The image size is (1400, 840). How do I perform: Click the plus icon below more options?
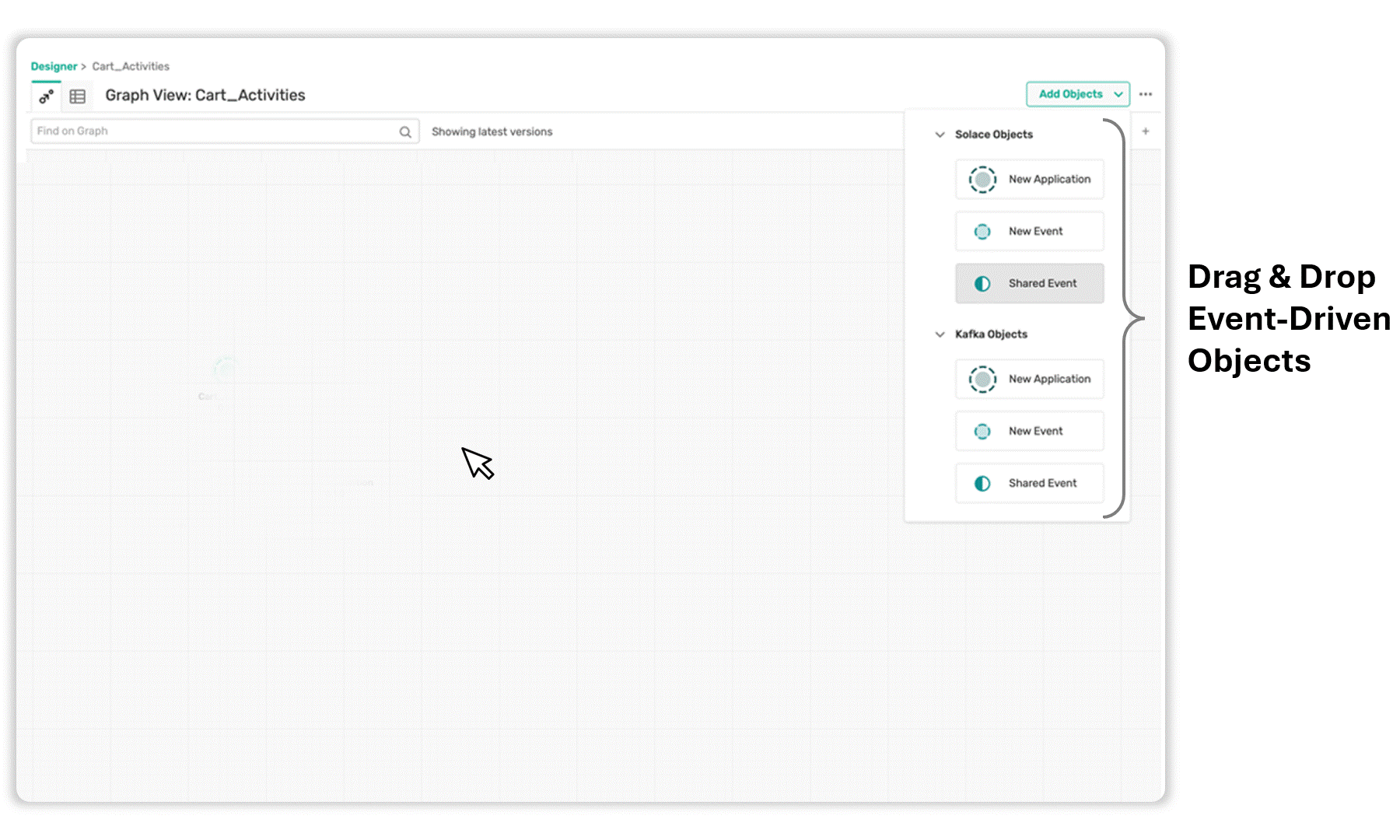[x=1146, y=131]
